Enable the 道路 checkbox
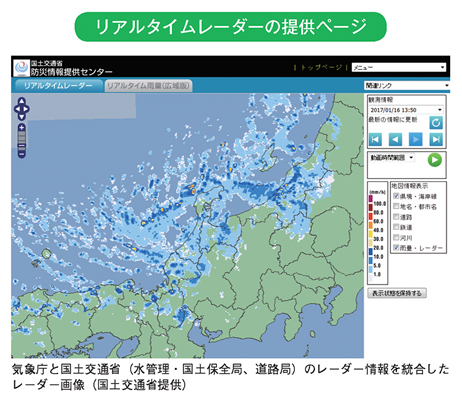This screenshot has width=462, height=396. pos(396,217)
